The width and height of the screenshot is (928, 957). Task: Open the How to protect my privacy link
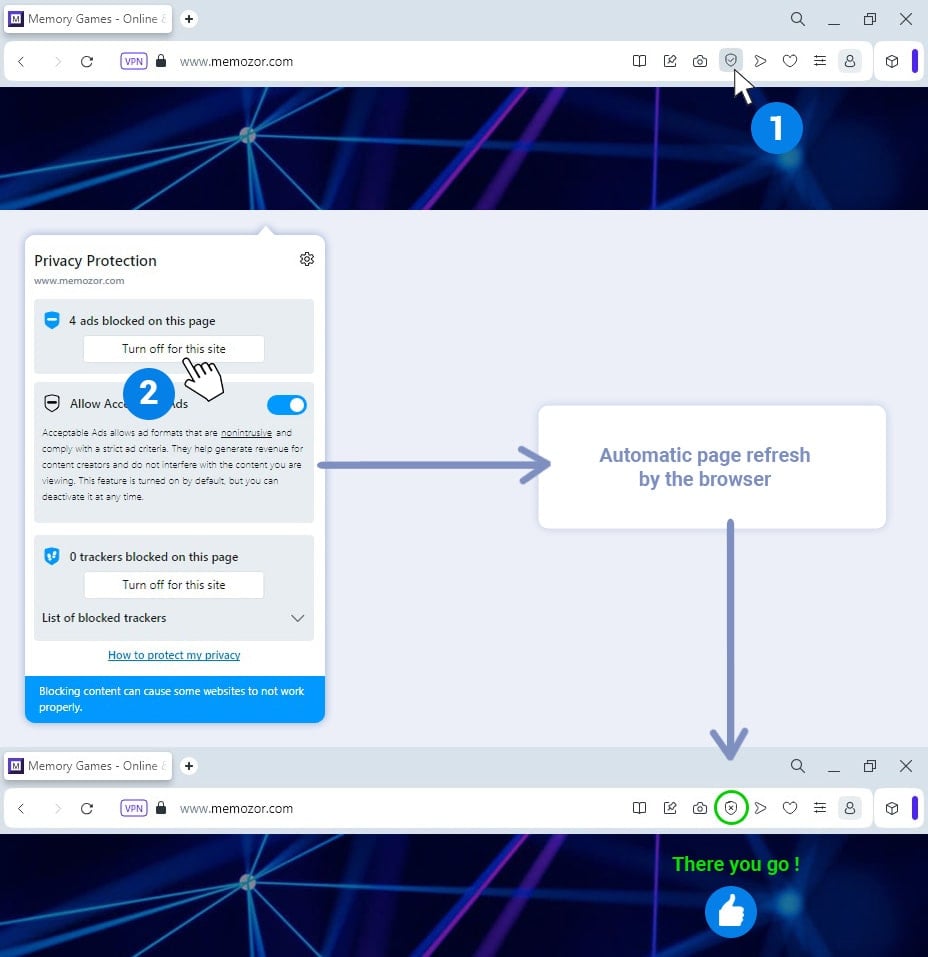click(x=174, y=655)
